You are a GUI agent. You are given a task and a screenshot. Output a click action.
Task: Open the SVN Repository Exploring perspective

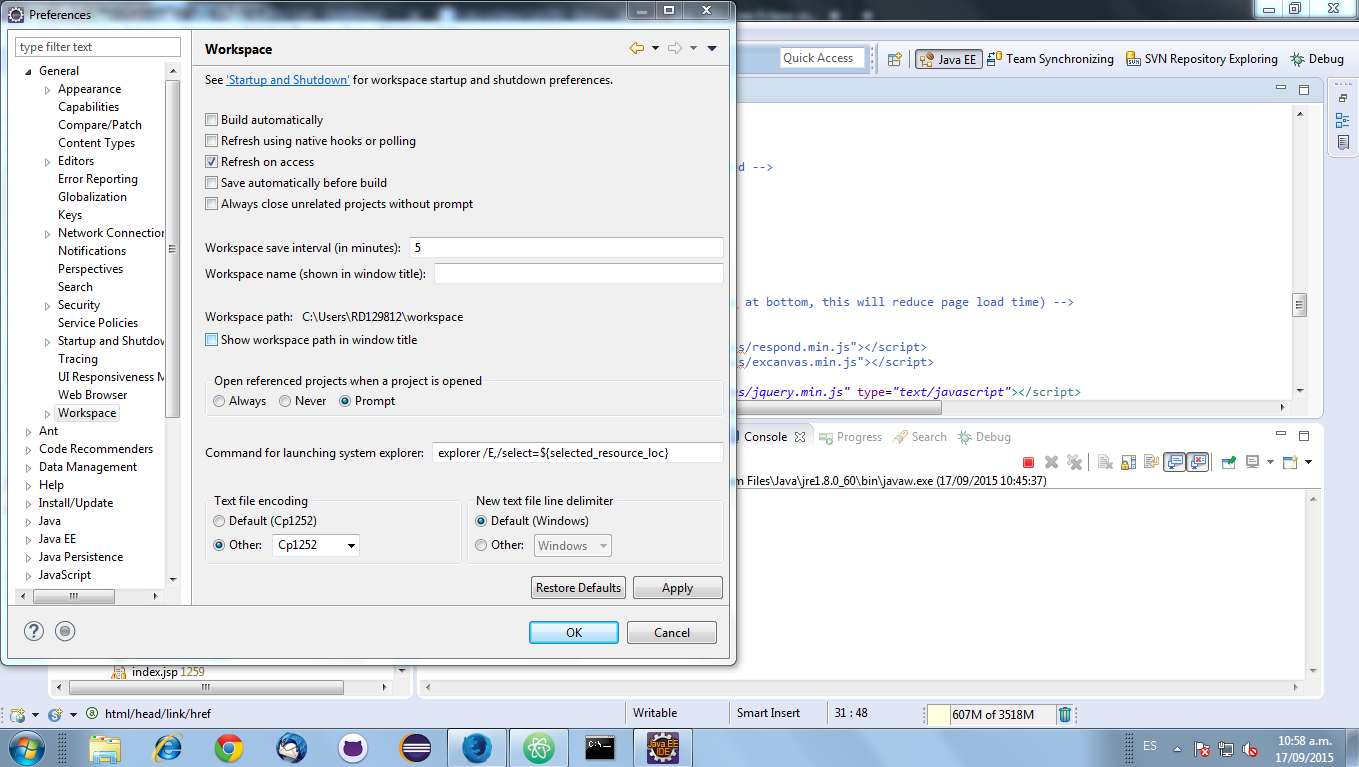[x=1201, y=59]
